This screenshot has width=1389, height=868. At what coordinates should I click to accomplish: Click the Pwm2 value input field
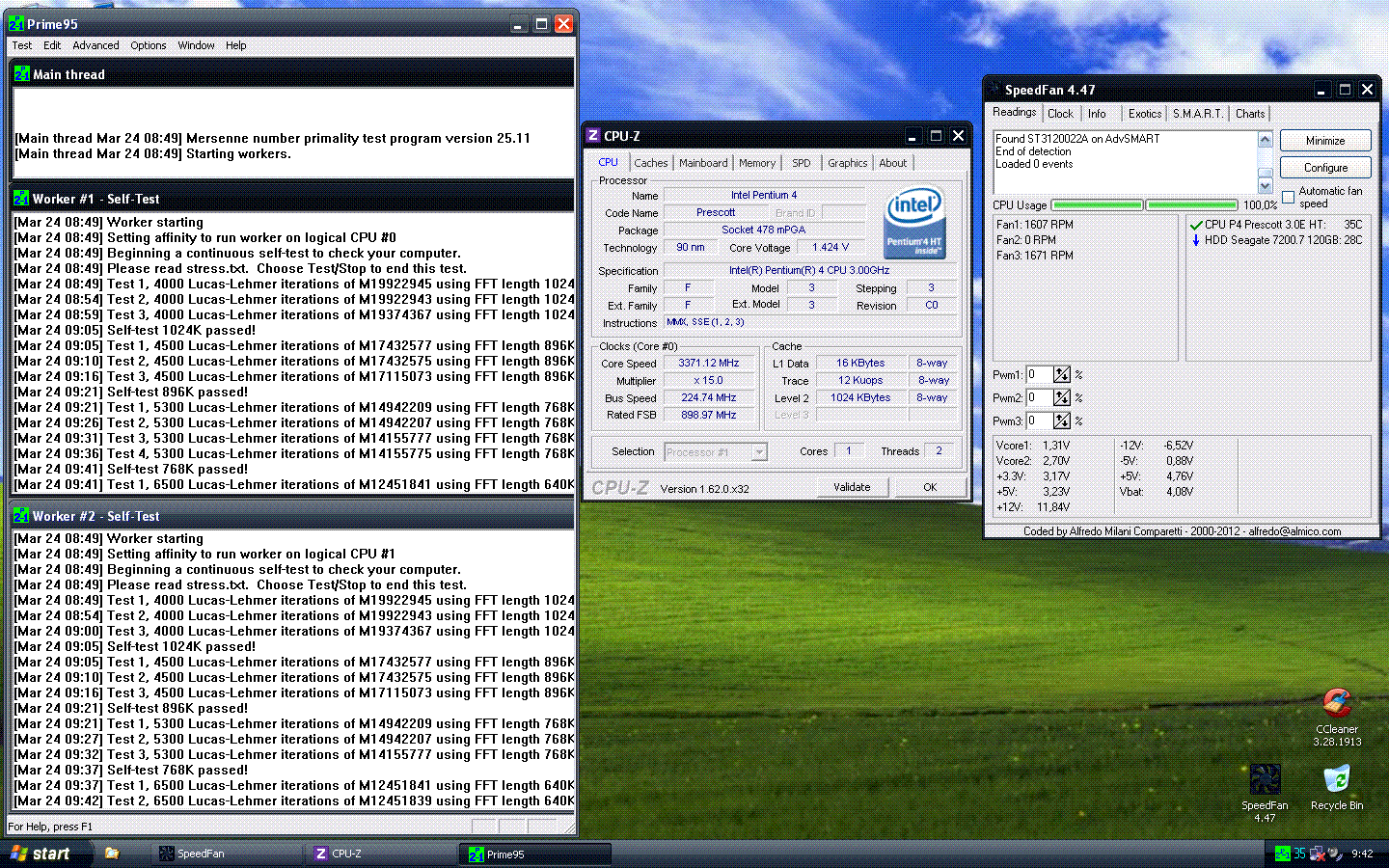[1038, 397]
